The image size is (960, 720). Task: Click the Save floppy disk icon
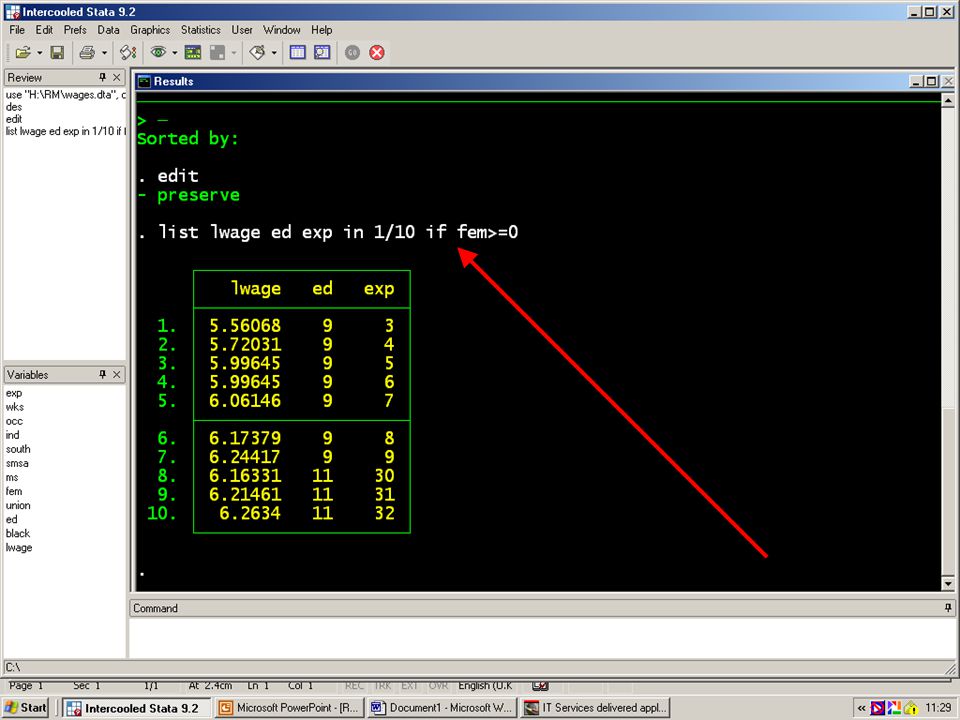pyautogui.click(x=57, y=53)
